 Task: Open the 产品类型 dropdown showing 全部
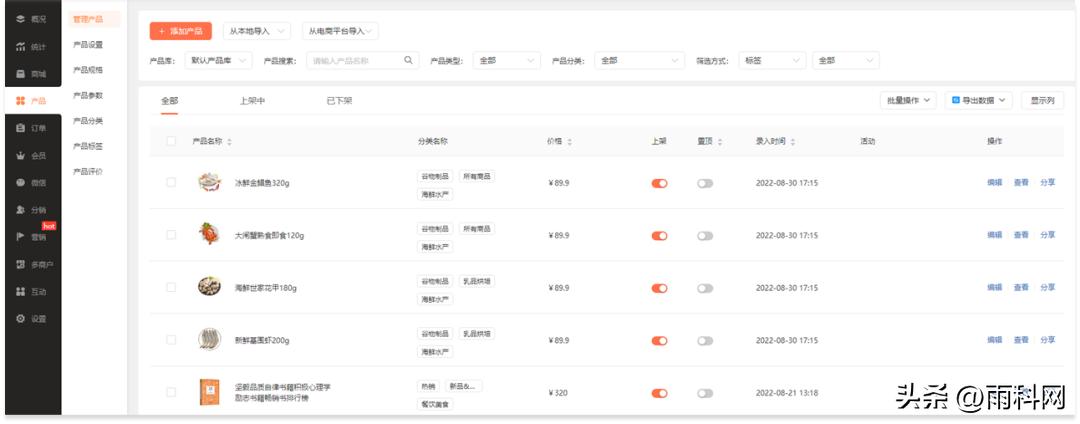pos(506,61)
